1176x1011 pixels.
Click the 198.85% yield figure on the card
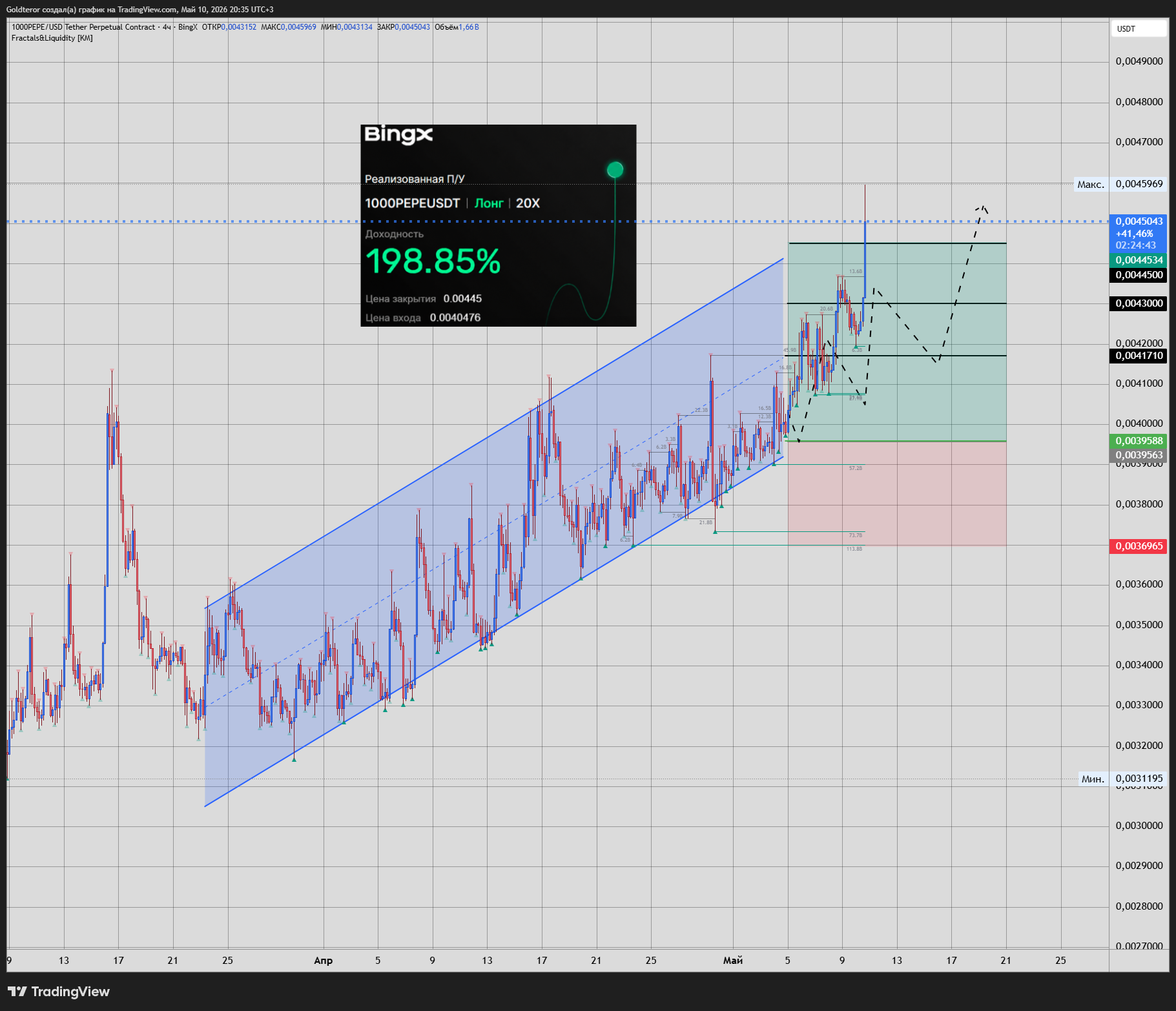click(433, 261)
